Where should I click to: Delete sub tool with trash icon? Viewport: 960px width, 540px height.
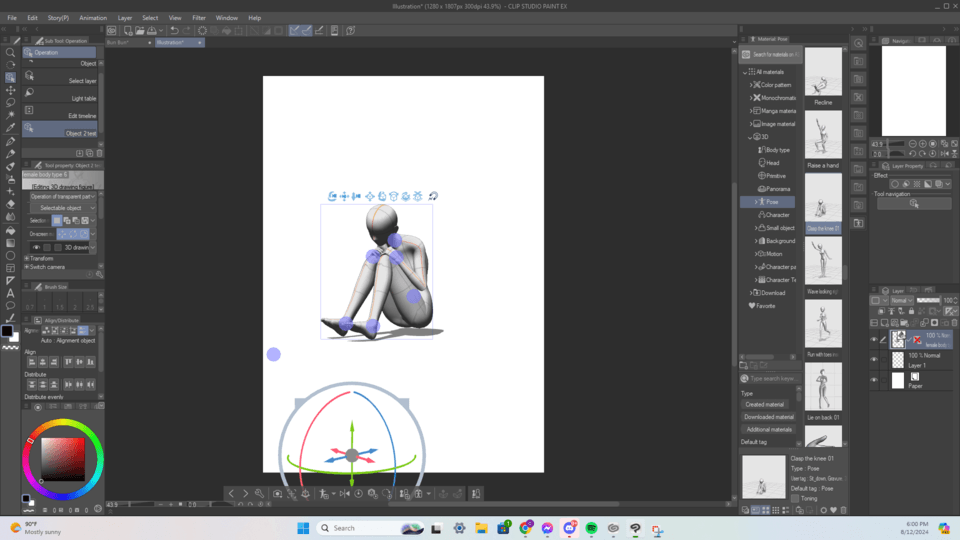(100, 153)
